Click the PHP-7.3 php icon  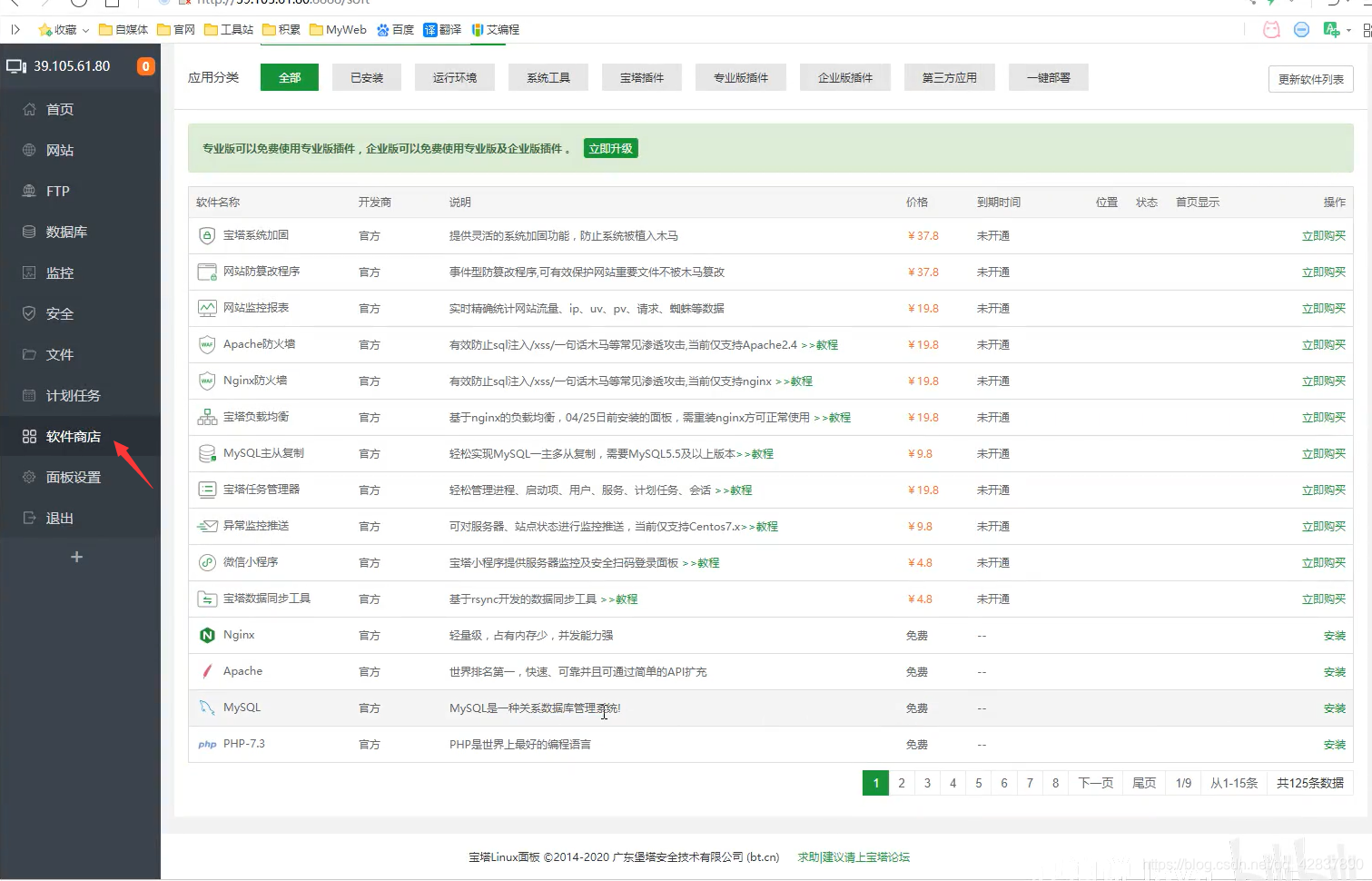coord(207,744)
